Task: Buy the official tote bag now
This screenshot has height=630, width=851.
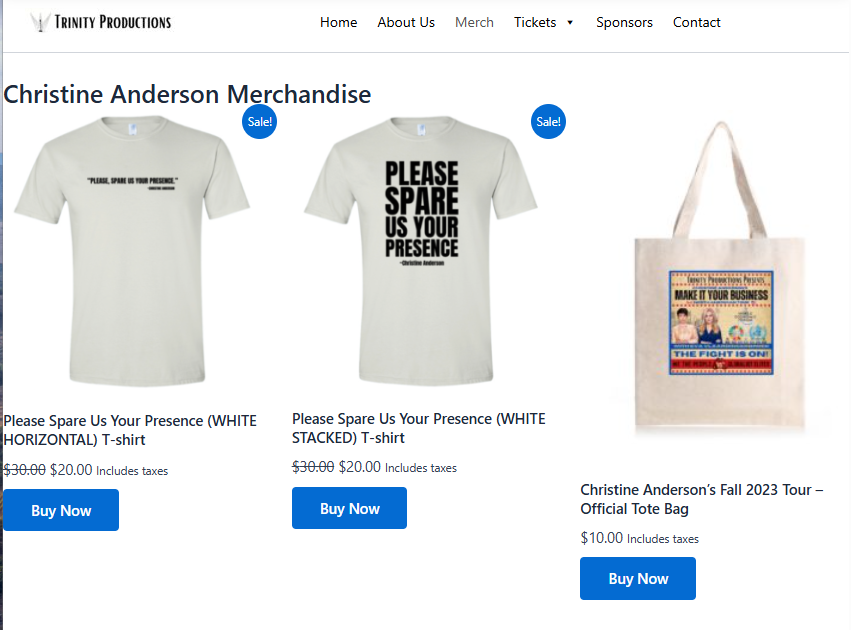Action: tap(638, 578)
